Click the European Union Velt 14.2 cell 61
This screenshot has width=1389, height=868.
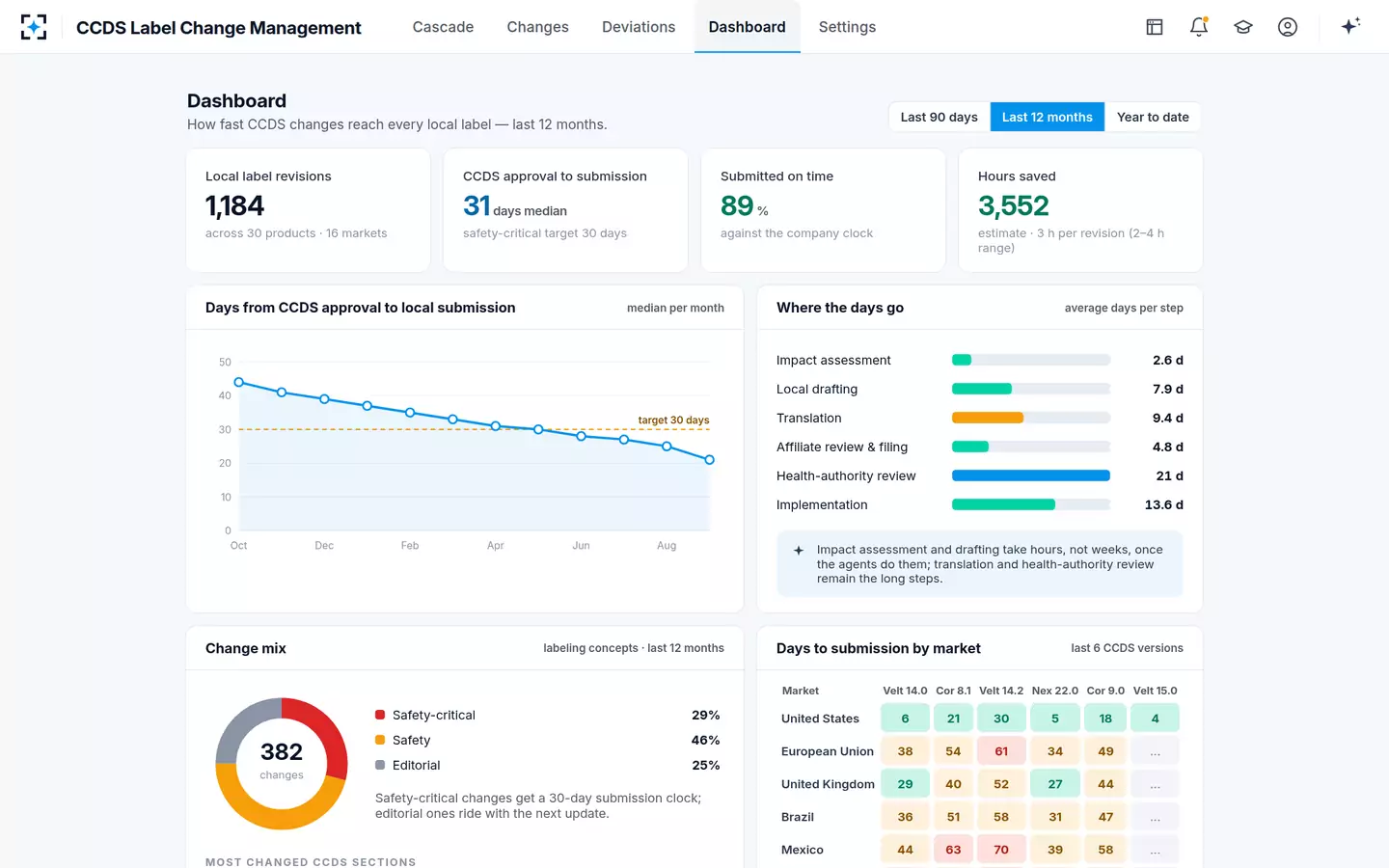point(1001,751)
